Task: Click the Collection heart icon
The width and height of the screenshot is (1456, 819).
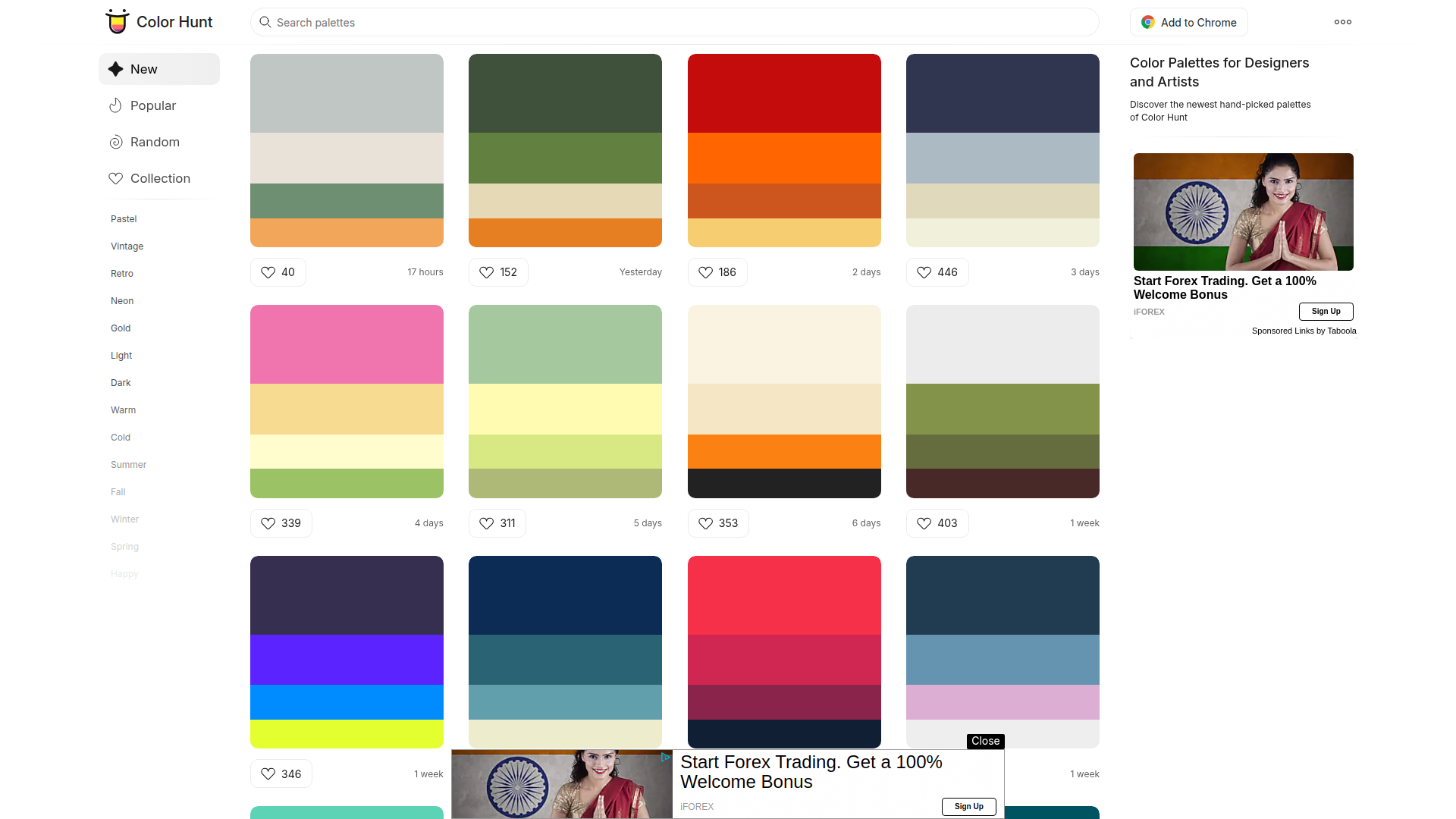Action: click(x=115, y=178)
